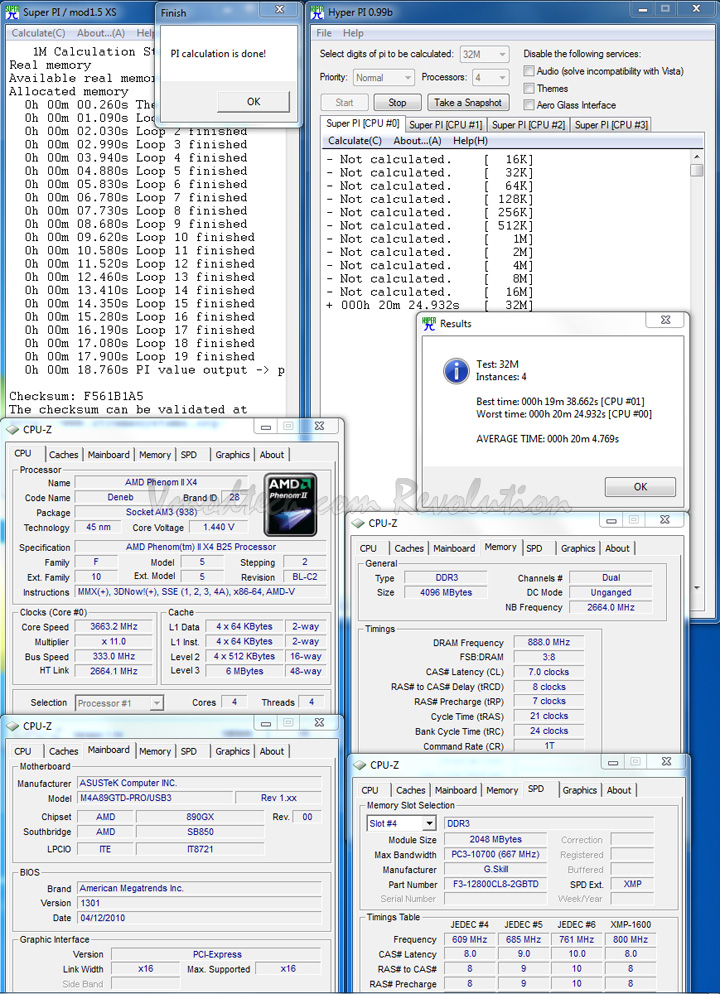Open Caches tab in CPU-Z CPU window
This screenshot has width=720, height=994.
pos(63,455)
